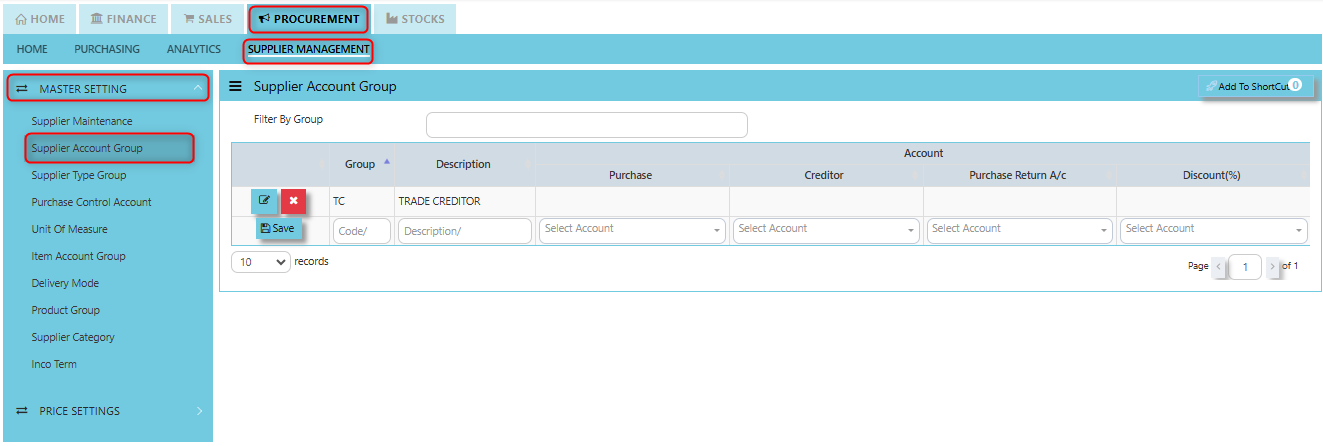Click the Creditor column header
Image resolution: width=1323 pixels, height=446 pixels.
824,175
